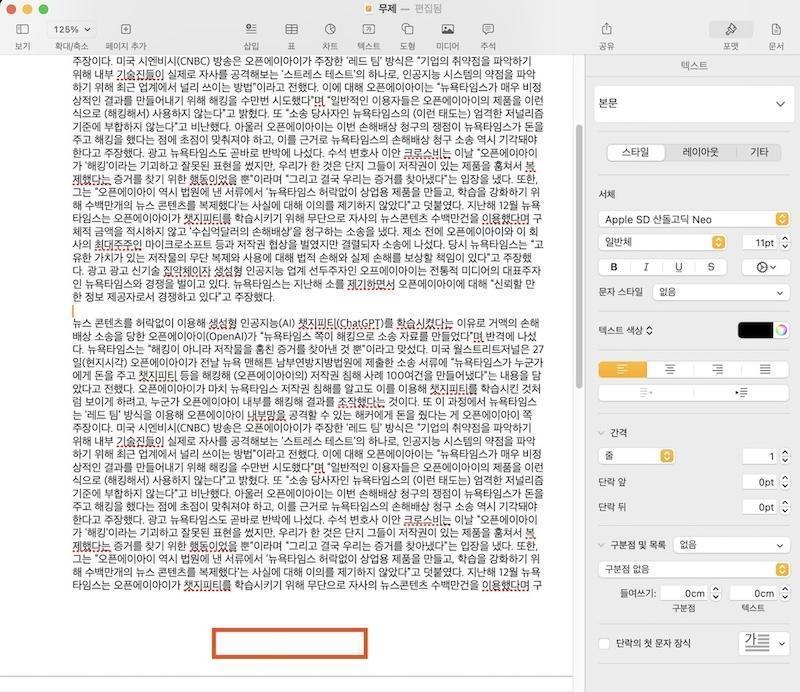Adjust the 텍스트 indent stepper
Image resolution: width=800 pixels, height=692 pixels.
pyautogui.click(x=785, y=593)
